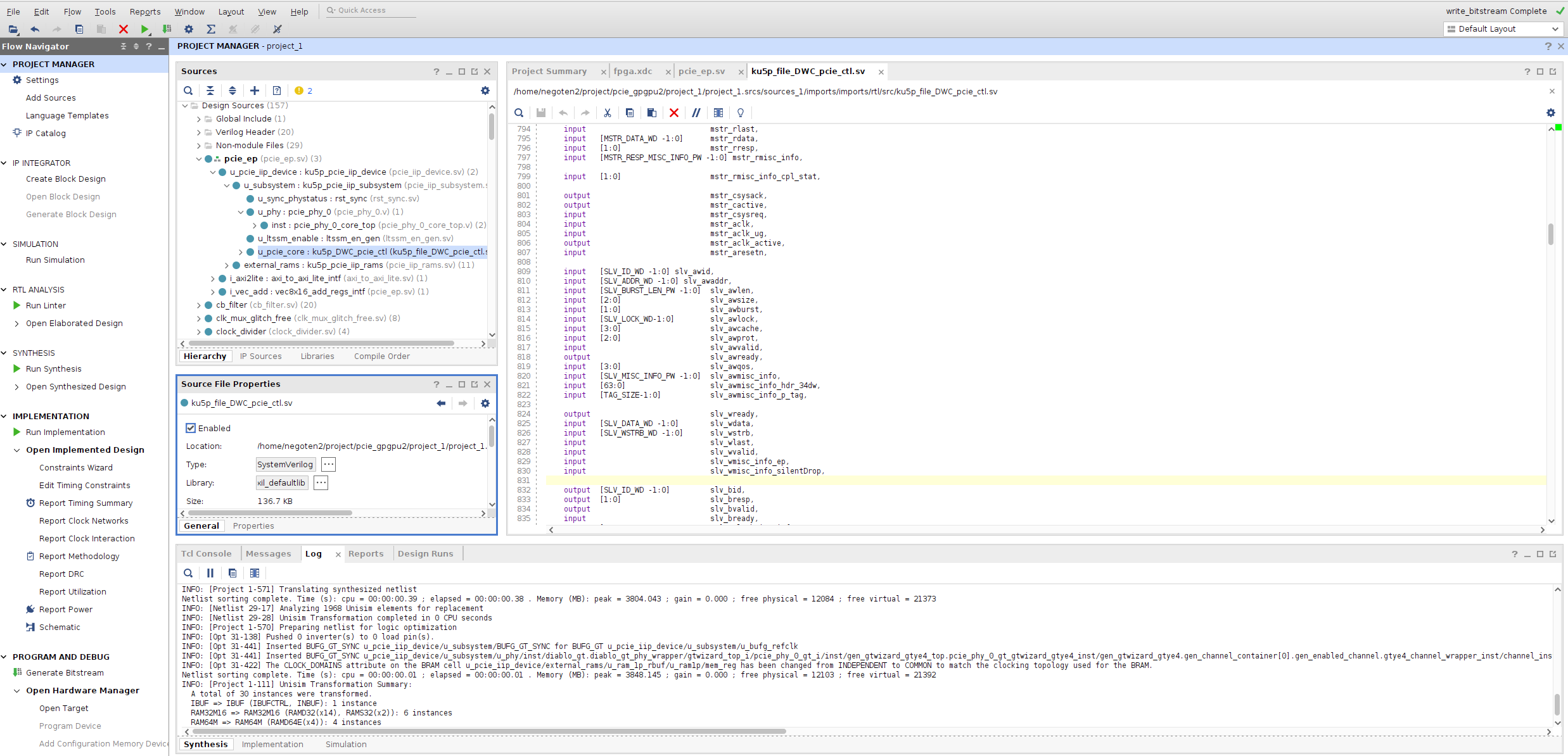
Task: Open the Reports menu
Action: coord(145,11)
